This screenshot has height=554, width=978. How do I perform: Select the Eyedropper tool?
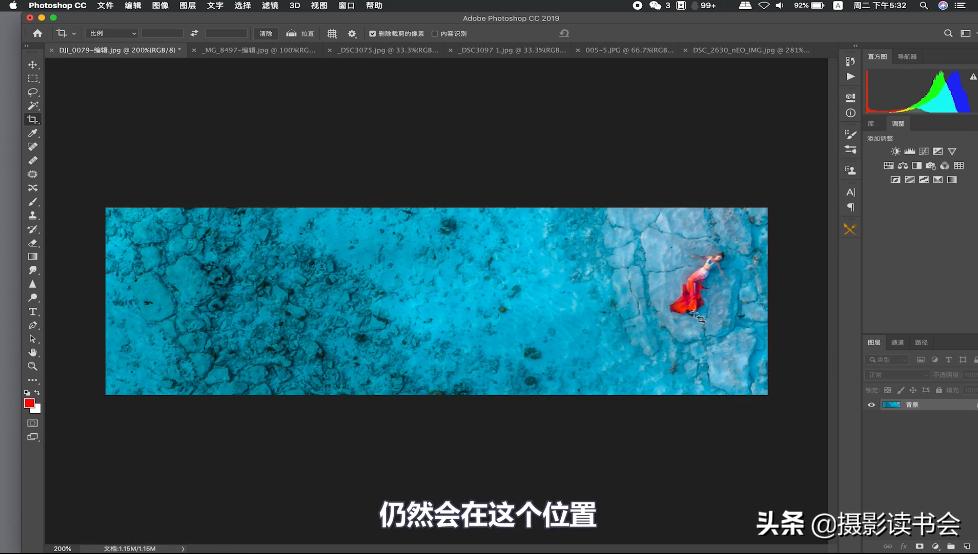(x=32, y=133)
